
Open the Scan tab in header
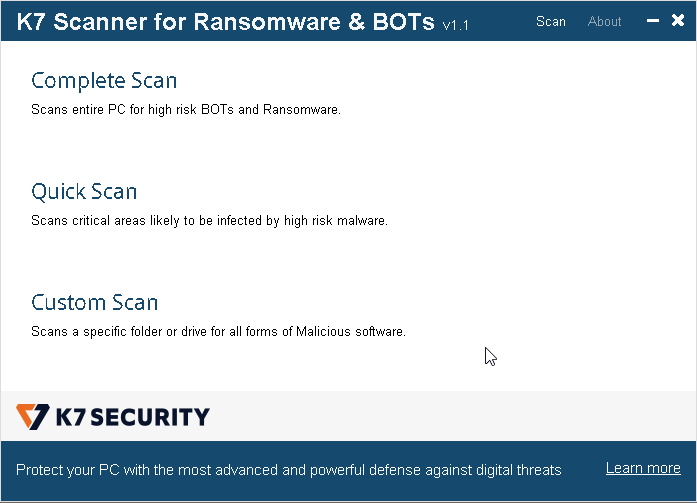click(550, 21)
